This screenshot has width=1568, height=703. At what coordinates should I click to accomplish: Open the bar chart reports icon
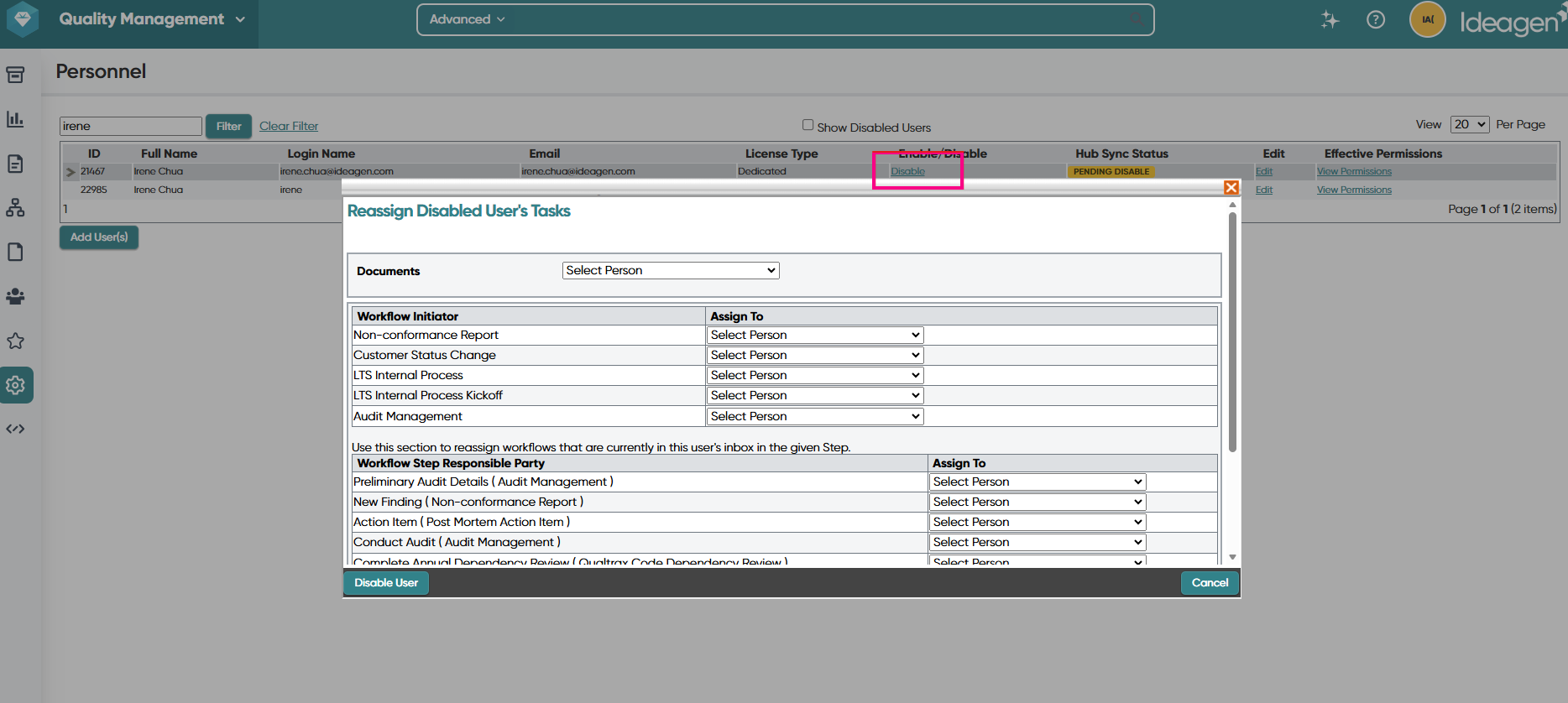(15, 119)
